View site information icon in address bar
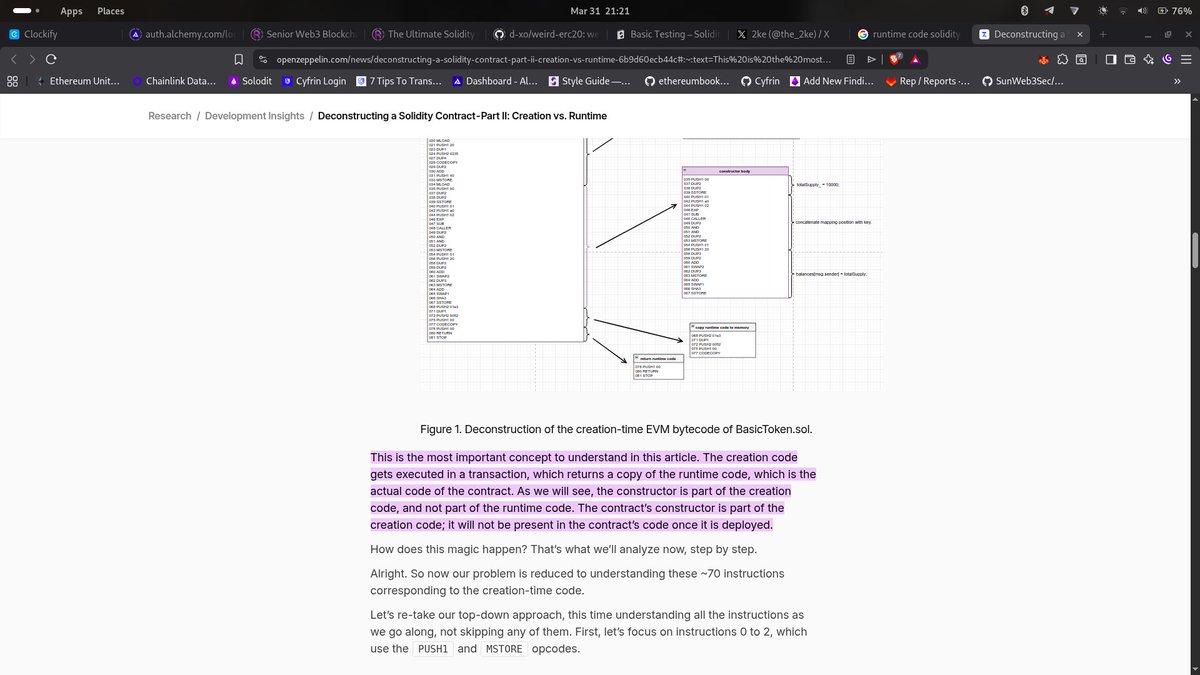Viewport: 1200px width, 675px height. [x=263, y=58]
